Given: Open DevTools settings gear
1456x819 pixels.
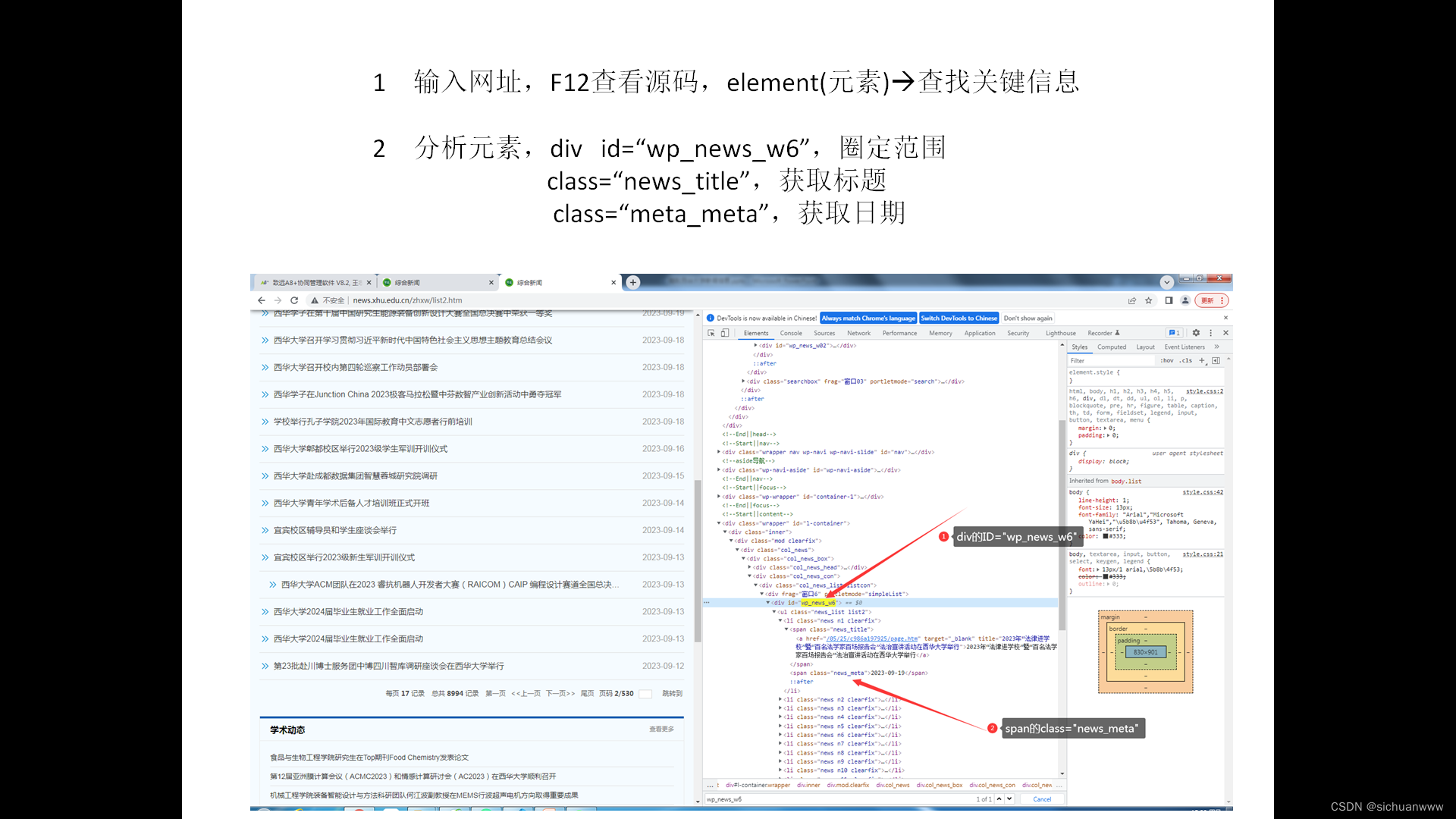Looking at the screenshot, I should pyautogui.click(x=1196, y=333).
